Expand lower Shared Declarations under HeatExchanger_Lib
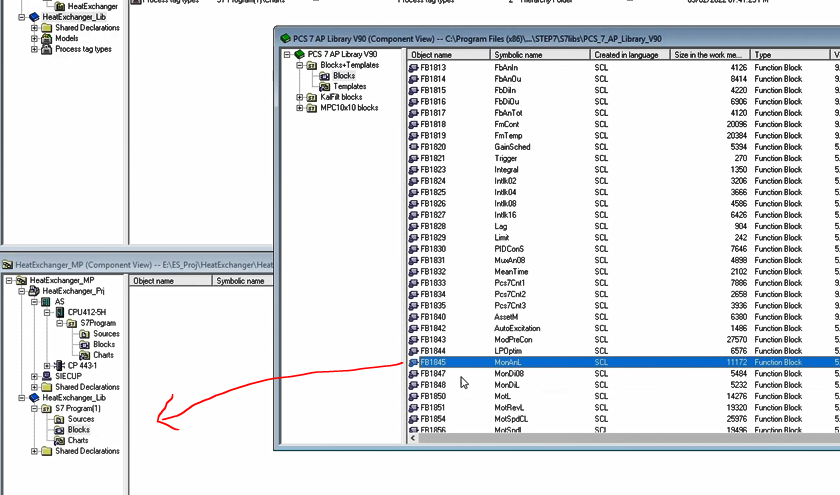This screenshot has height=495, width=840. pyautogui.click(x=34, y=452)
